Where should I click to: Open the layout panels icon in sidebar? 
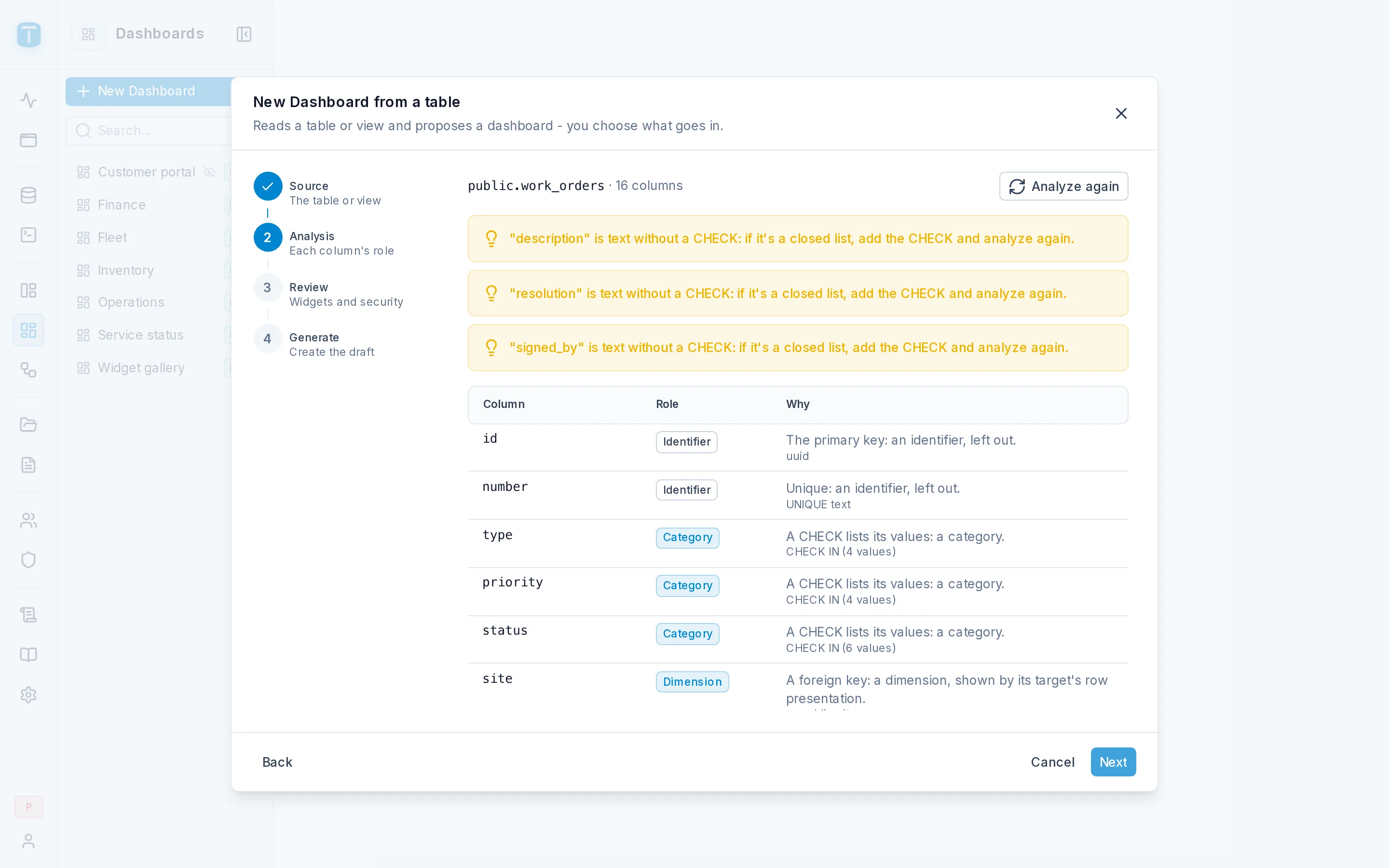pos(28,290)
